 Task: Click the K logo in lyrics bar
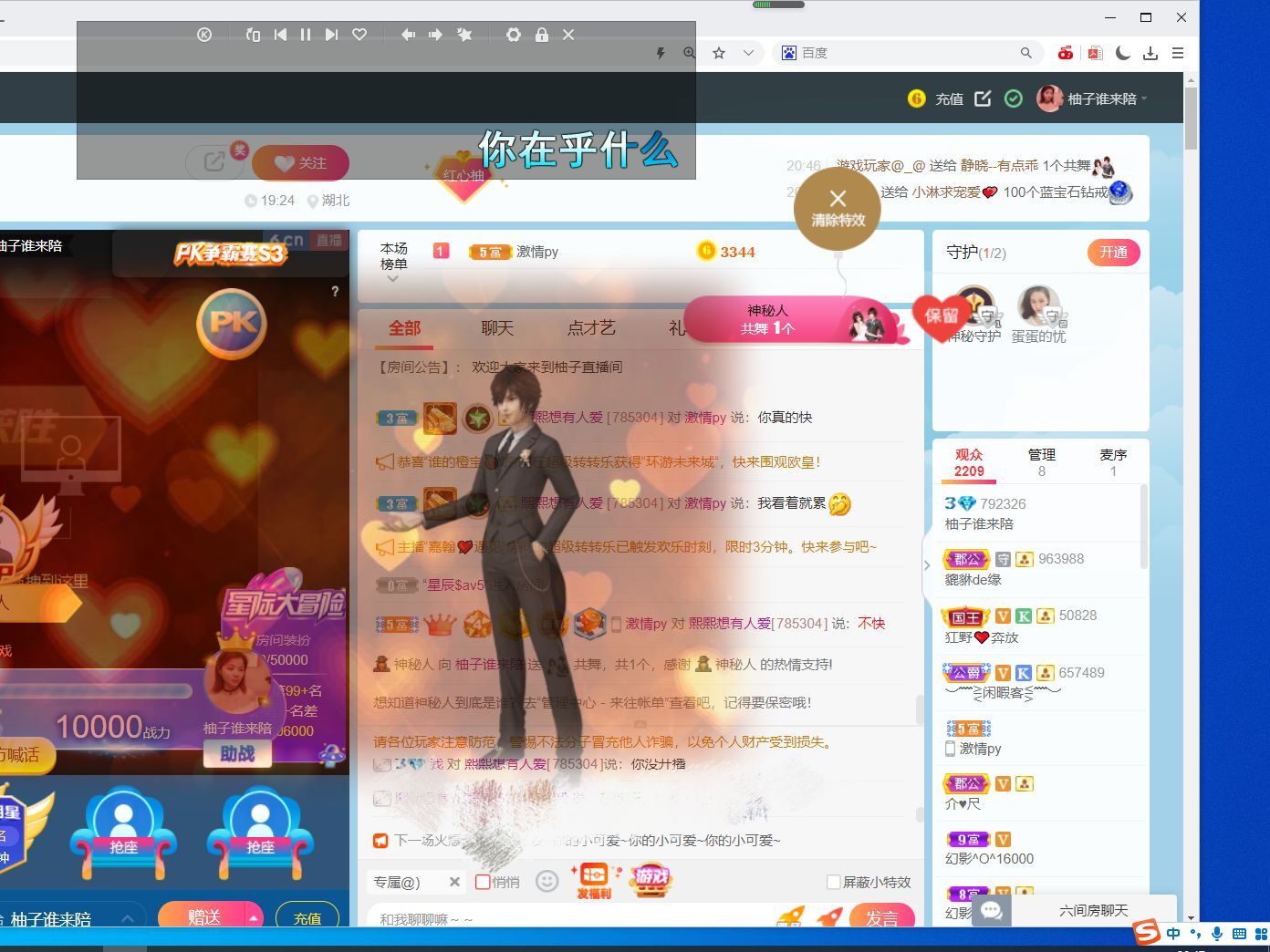coord(204,35)
